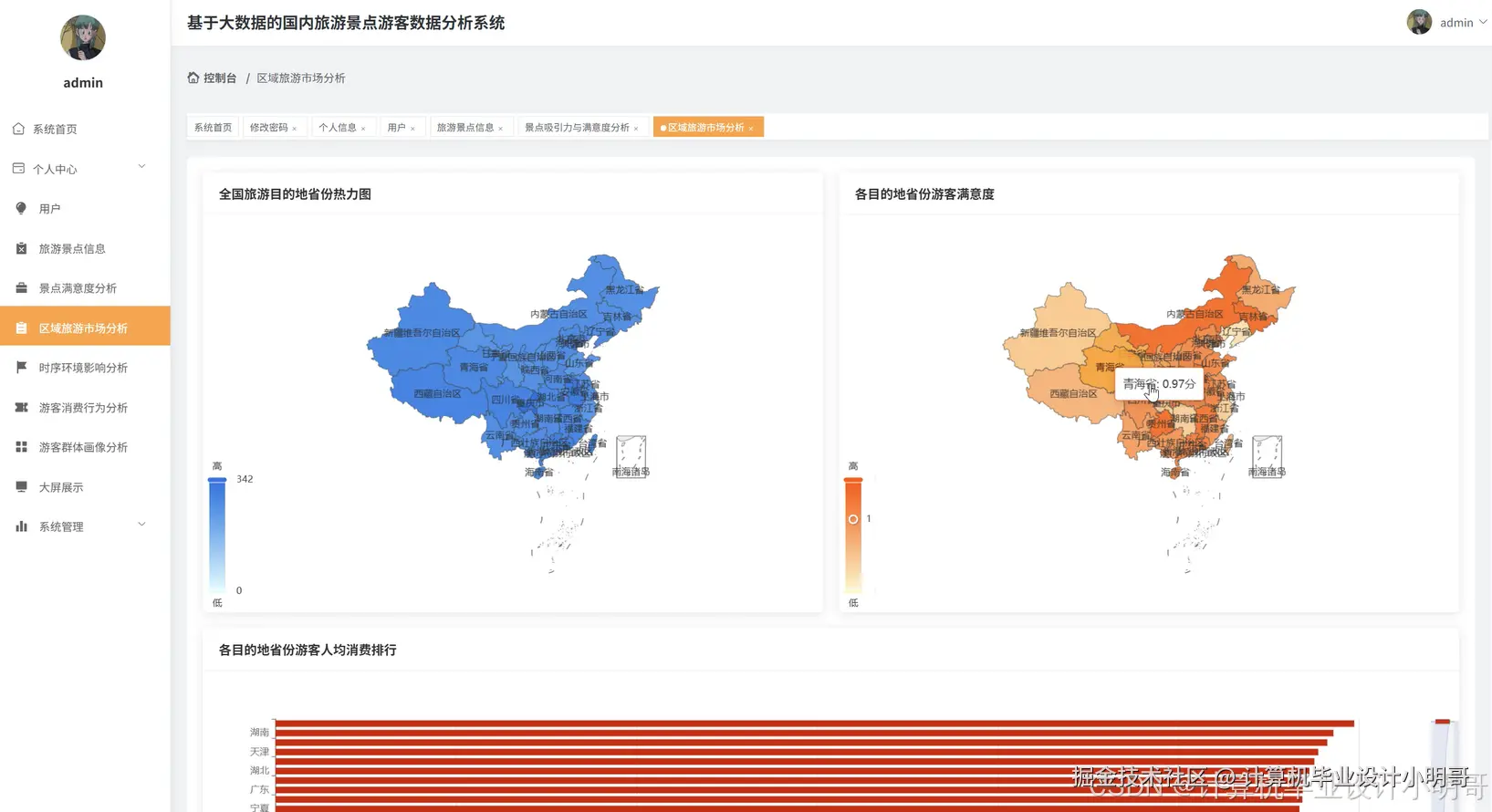The image size is (1492, 812).
Task: Click the 全国旅游目的地省份热力图 title
Action: (295, 194)
